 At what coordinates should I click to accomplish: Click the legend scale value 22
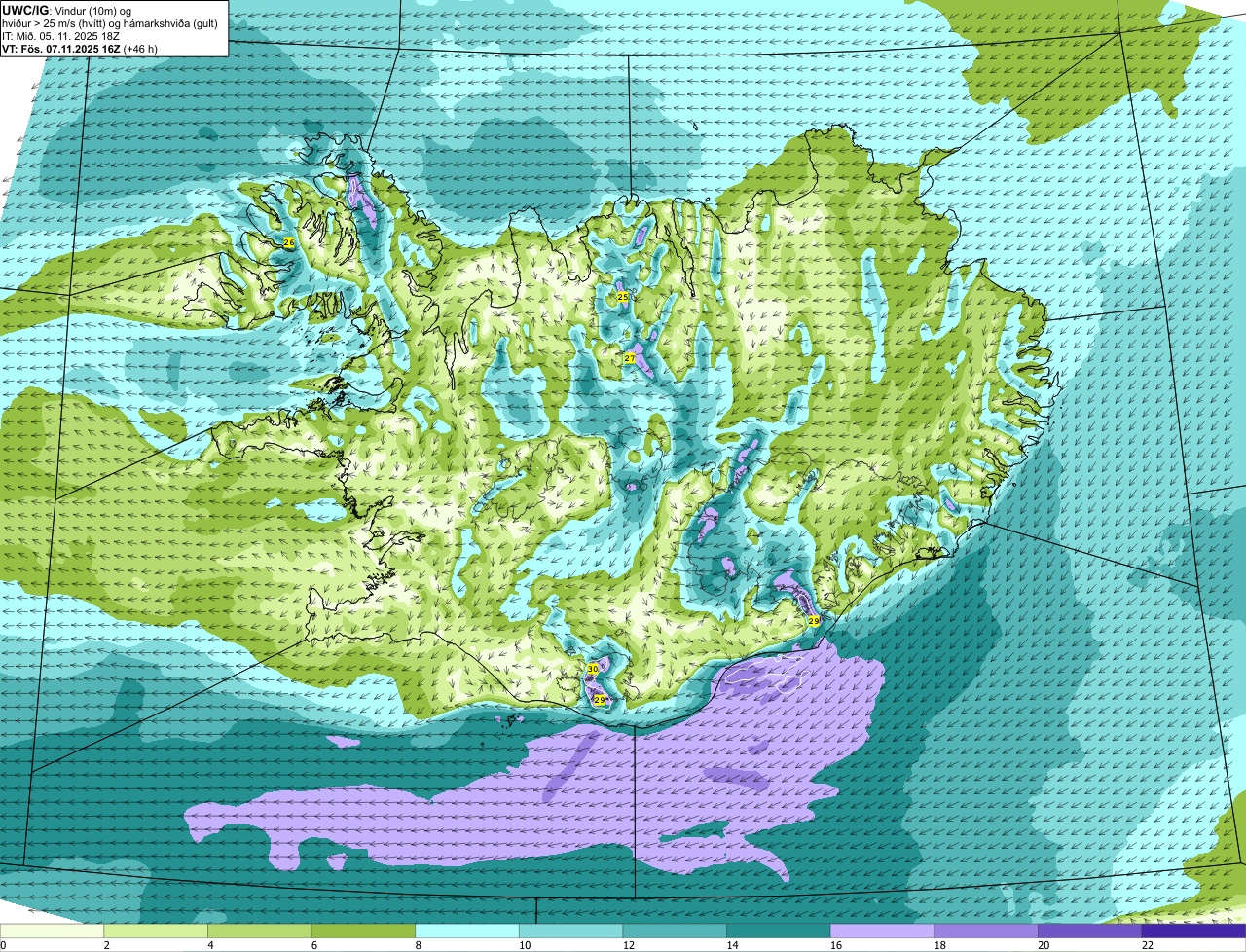coord(1148,945)
